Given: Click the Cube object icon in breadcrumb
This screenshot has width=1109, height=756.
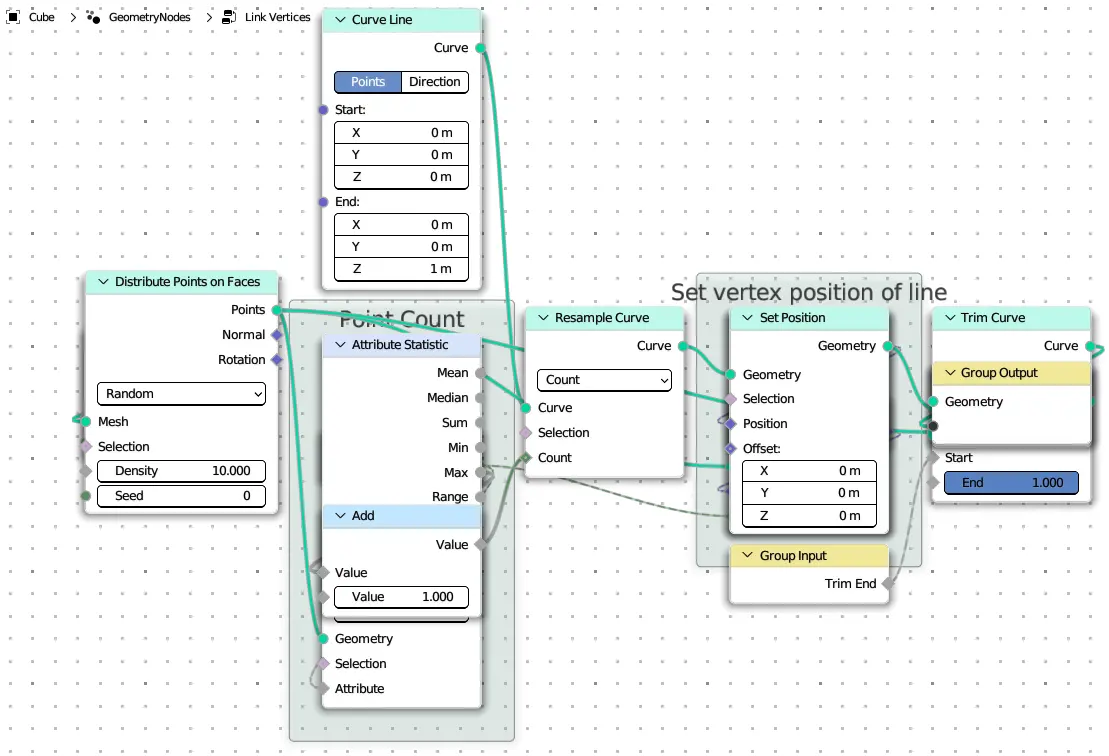Looking at the screenshot, I should point(13,17).
